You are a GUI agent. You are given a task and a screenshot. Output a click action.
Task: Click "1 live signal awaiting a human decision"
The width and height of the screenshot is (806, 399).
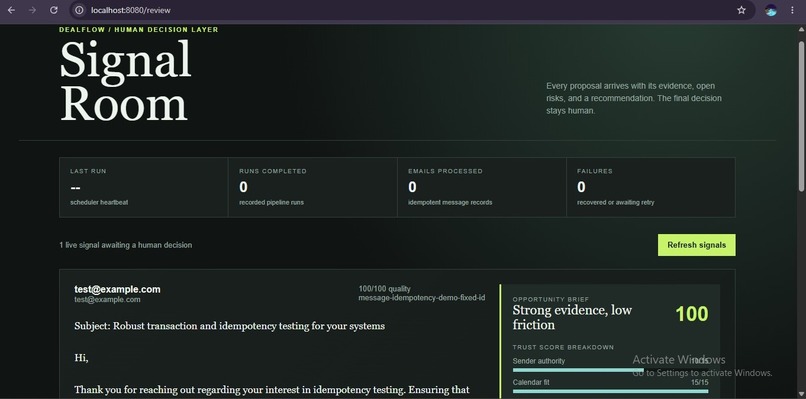pos(125,245)
